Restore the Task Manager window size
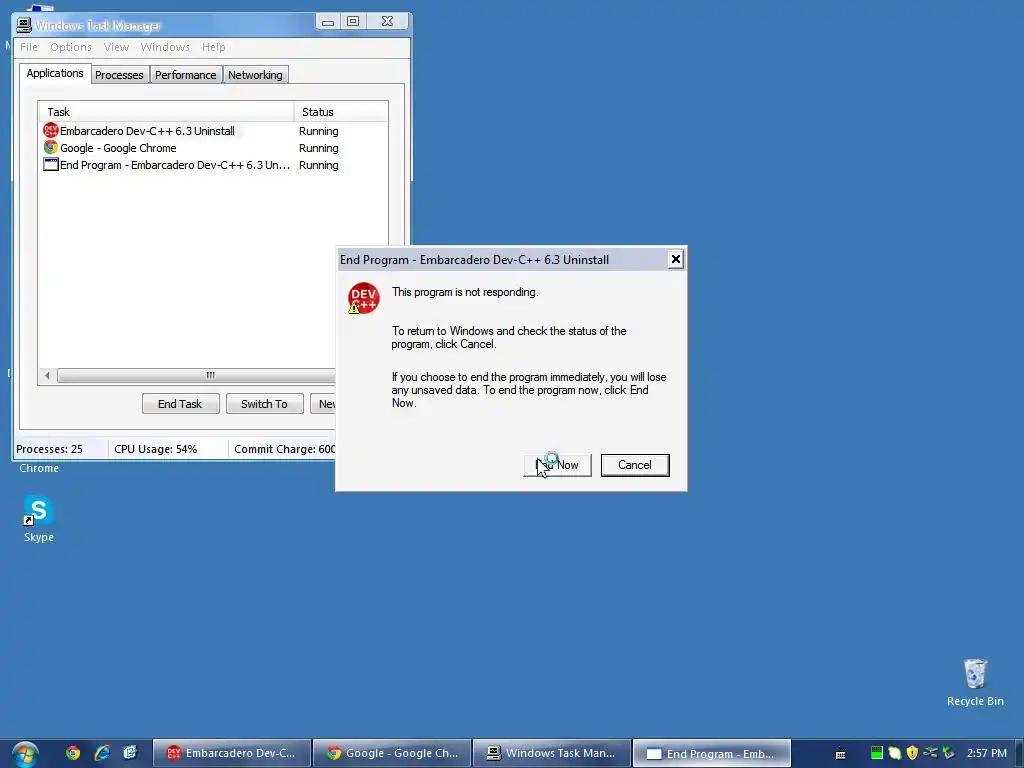 click(x=353, y=22)
